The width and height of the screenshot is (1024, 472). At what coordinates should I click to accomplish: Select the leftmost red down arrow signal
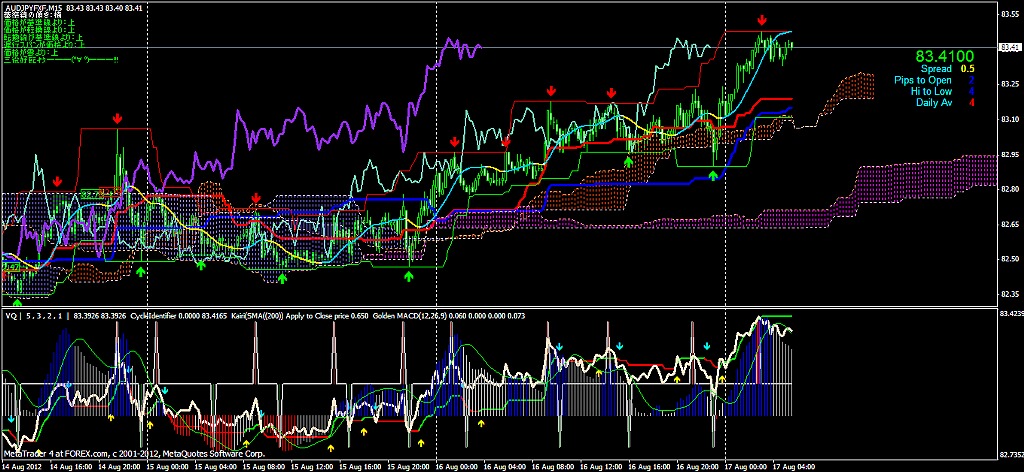click(57, 181)
